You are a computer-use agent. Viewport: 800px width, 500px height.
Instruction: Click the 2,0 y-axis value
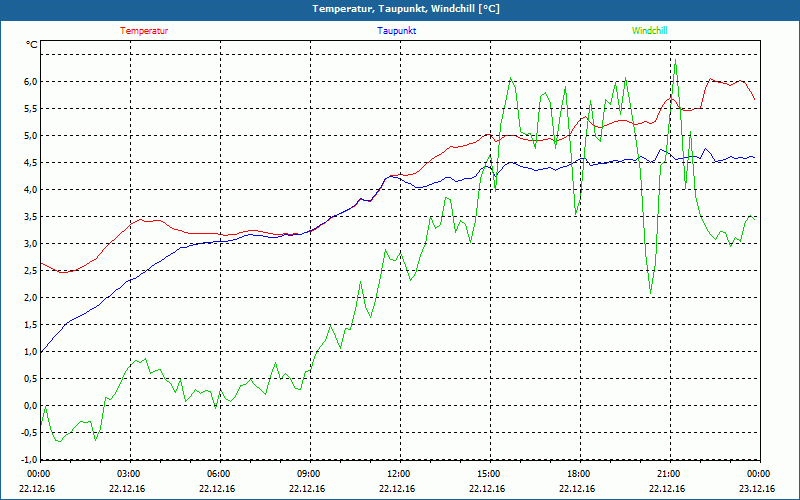pos(31,298)
